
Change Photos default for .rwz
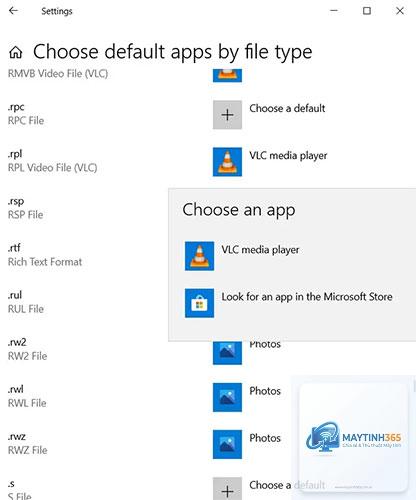(x=265, y=438)
